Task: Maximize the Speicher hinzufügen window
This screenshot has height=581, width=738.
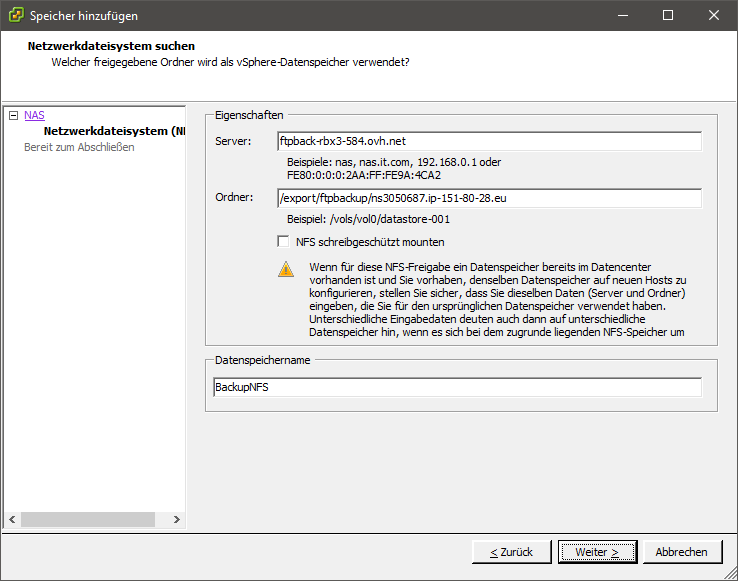Action: (x=667, y=16)
